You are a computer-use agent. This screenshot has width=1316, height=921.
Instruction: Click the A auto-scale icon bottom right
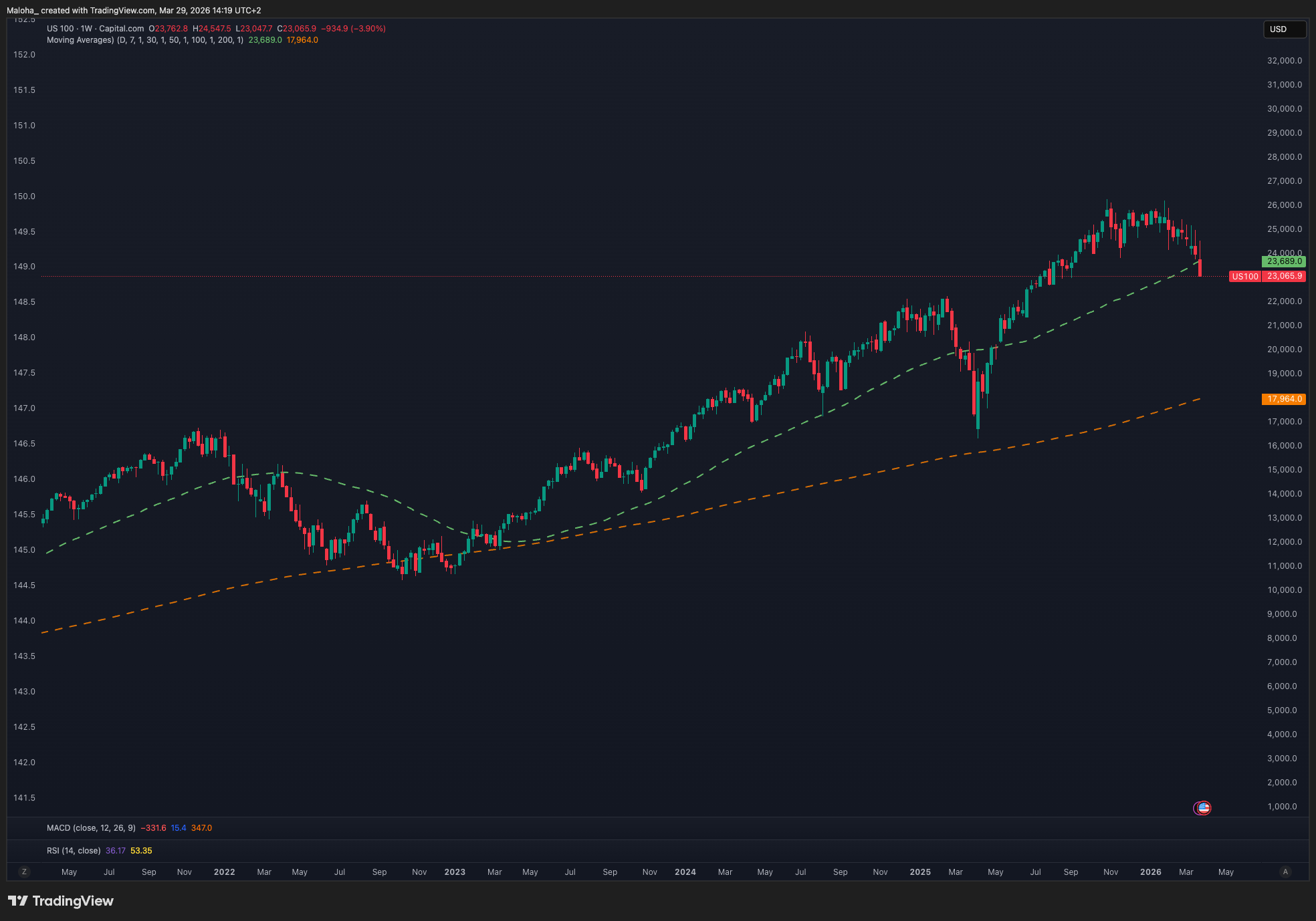(1285, 872)
